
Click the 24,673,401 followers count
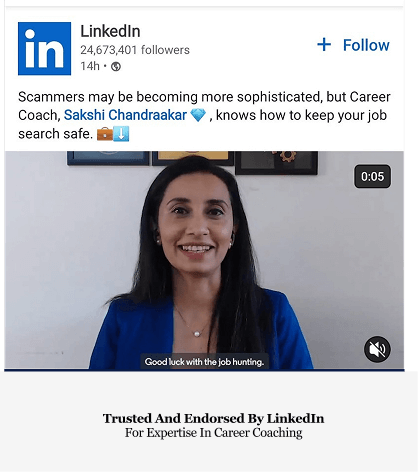coord(135,50)
